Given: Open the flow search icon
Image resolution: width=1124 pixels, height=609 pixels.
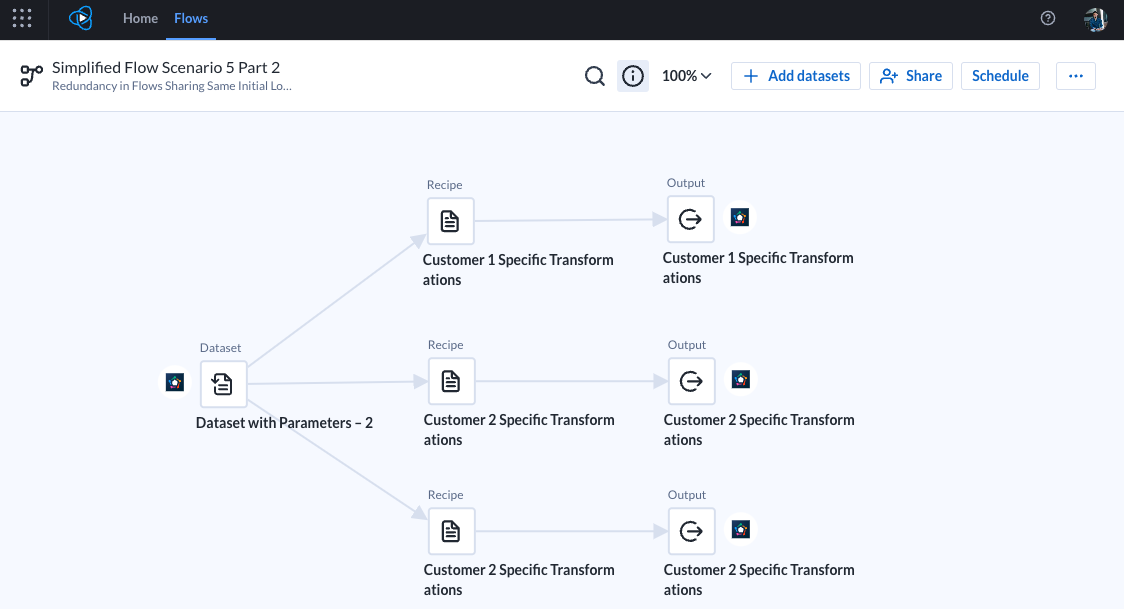Looking at the screenshot, I should [595, 76].
